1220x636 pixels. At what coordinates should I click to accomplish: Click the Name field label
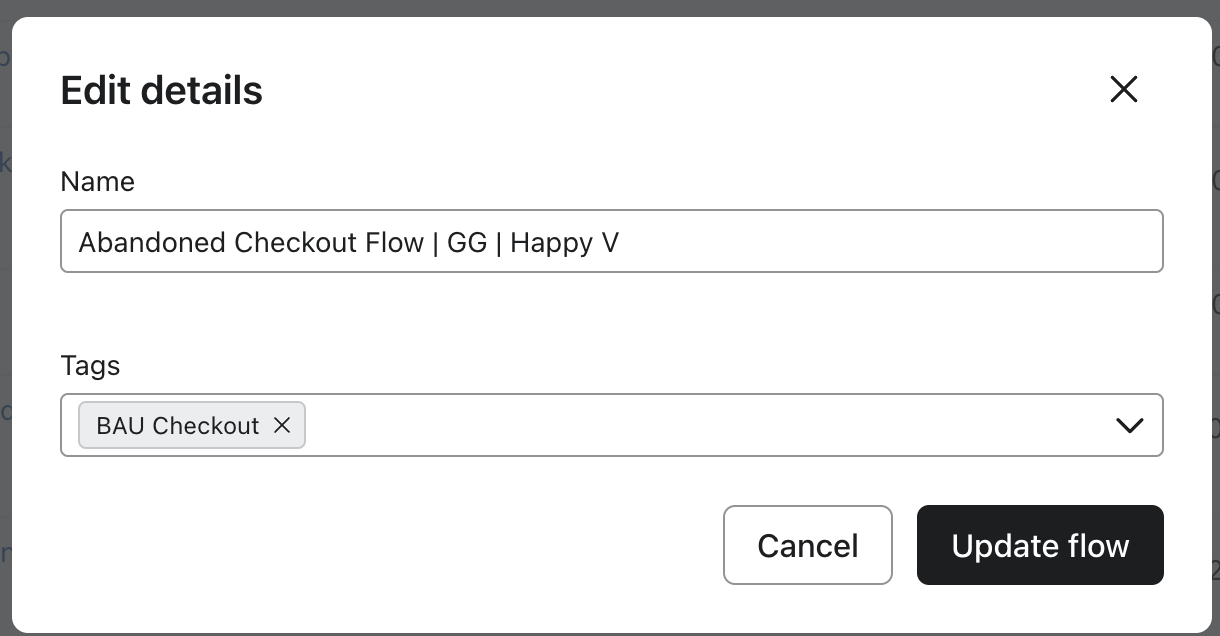(x=97, y=181)
